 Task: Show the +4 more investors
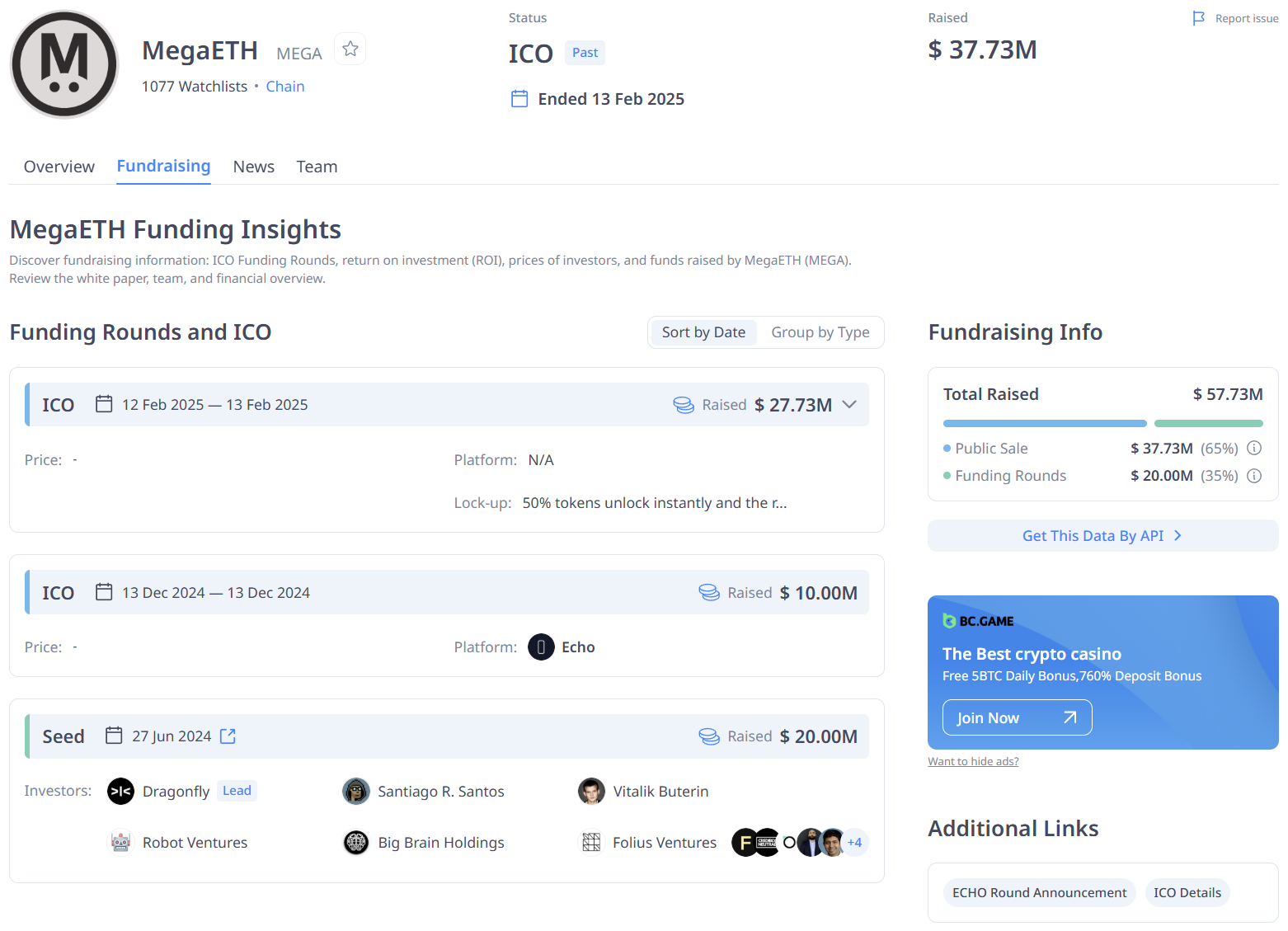pyautogui.click(x=854, y=843)
